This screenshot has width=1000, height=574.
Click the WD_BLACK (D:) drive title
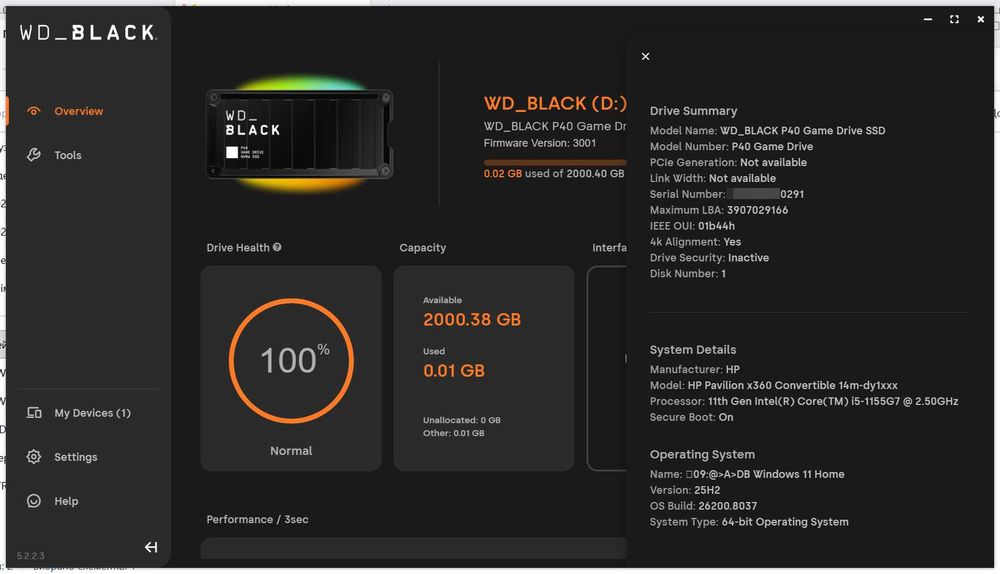click(x=555, y=103)
